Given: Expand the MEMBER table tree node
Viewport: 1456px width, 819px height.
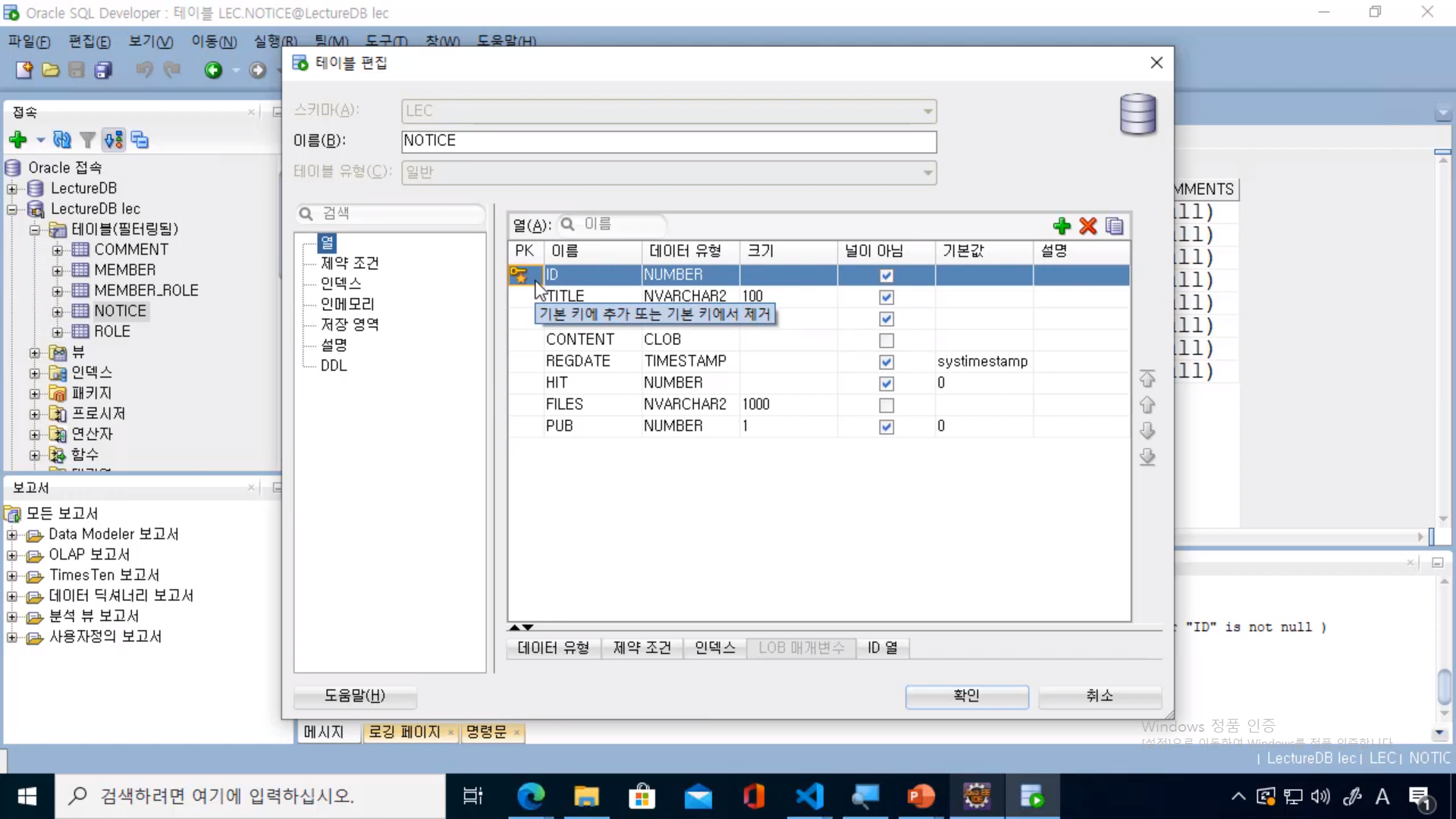Looking at the screenshot, I should (x=58, y=271).
